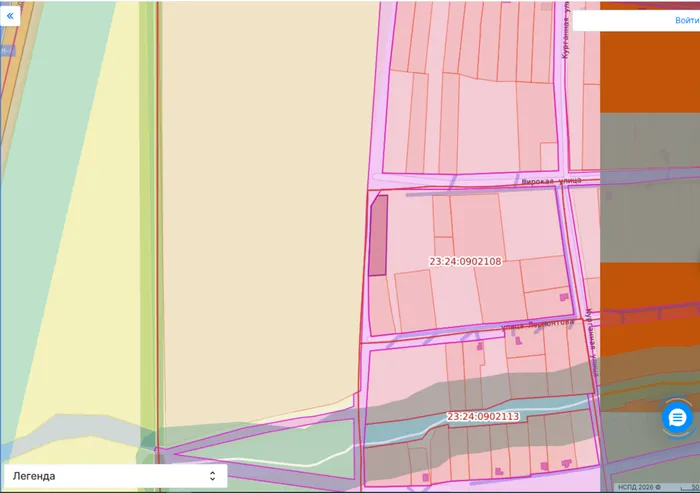Expand the Легенда dropdown
This screenshot has height=493, width=700.
click(x=116, y=476)
